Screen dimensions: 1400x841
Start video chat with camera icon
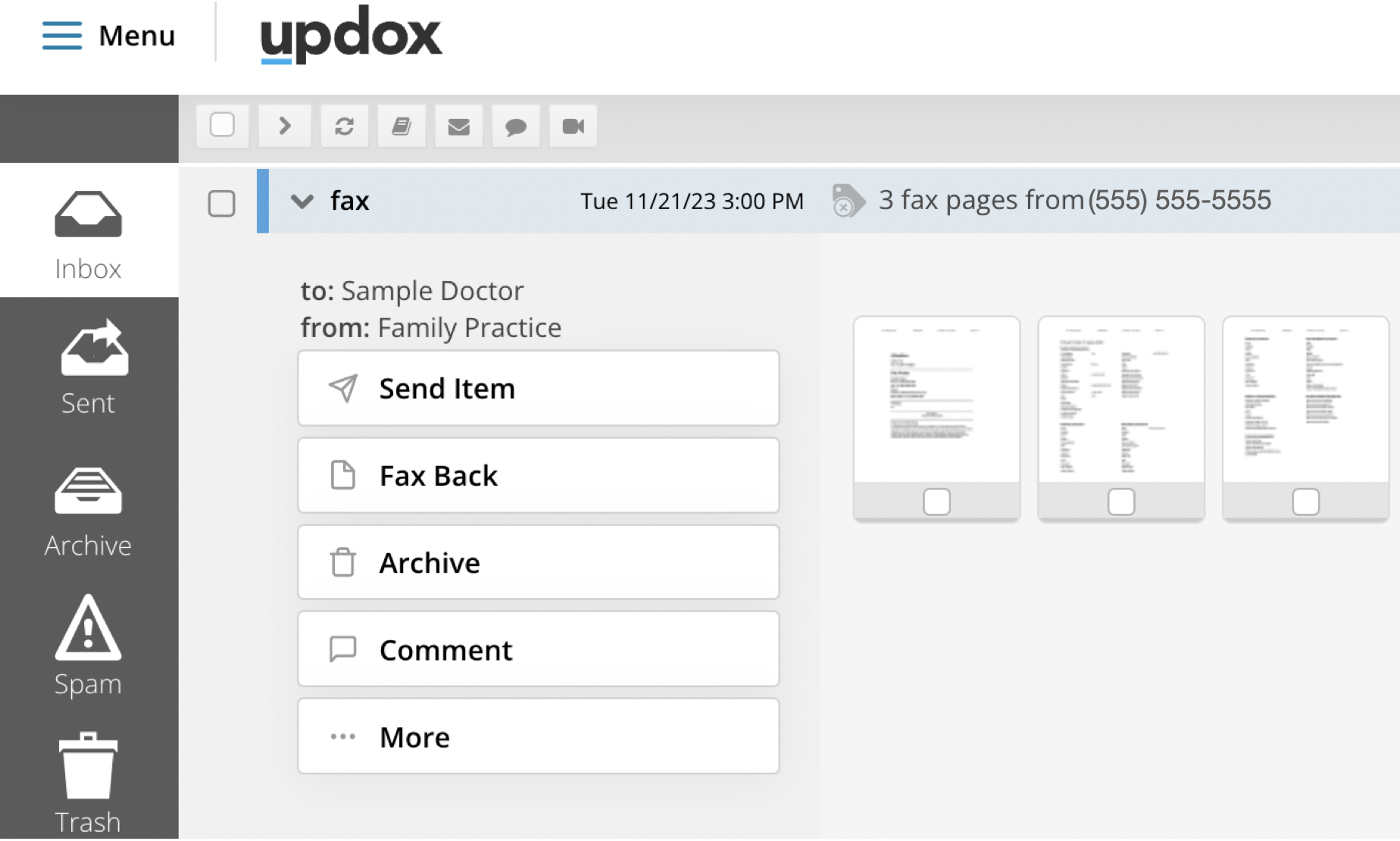[573, 126]
